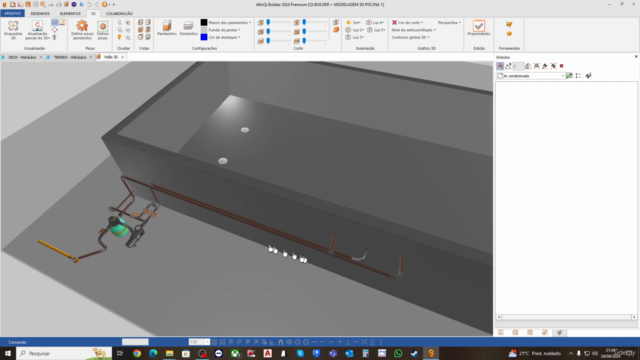Toggle the Luz 2 light

[354, 30]
